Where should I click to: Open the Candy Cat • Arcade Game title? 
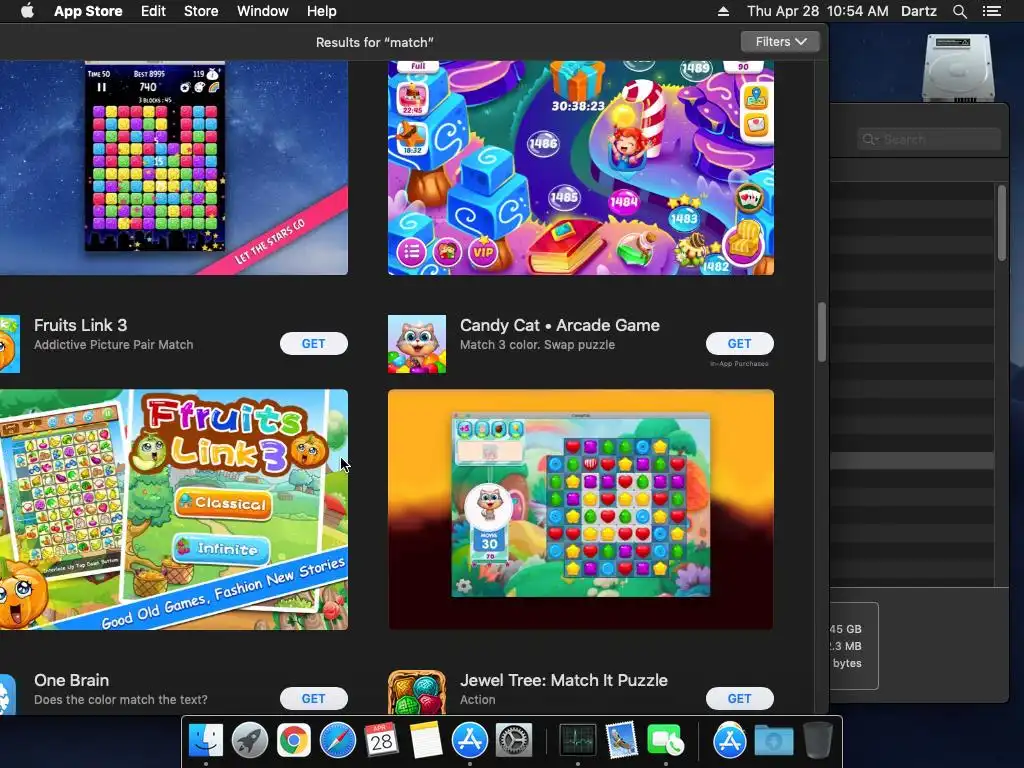coord(560,325)
